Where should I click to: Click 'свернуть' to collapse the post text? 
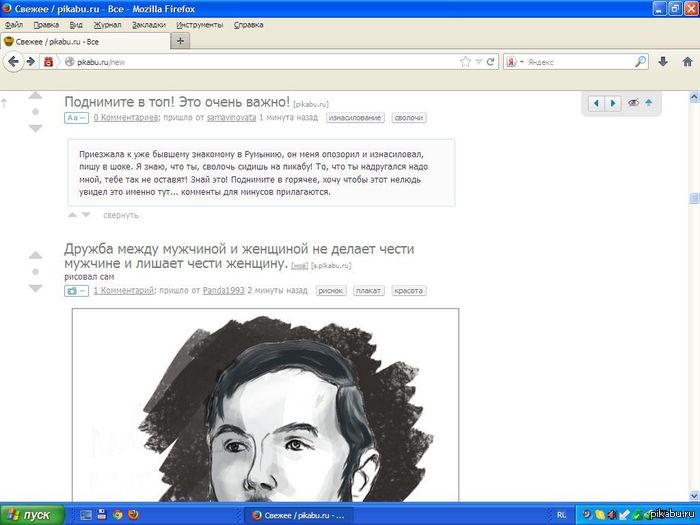(121, 215)
